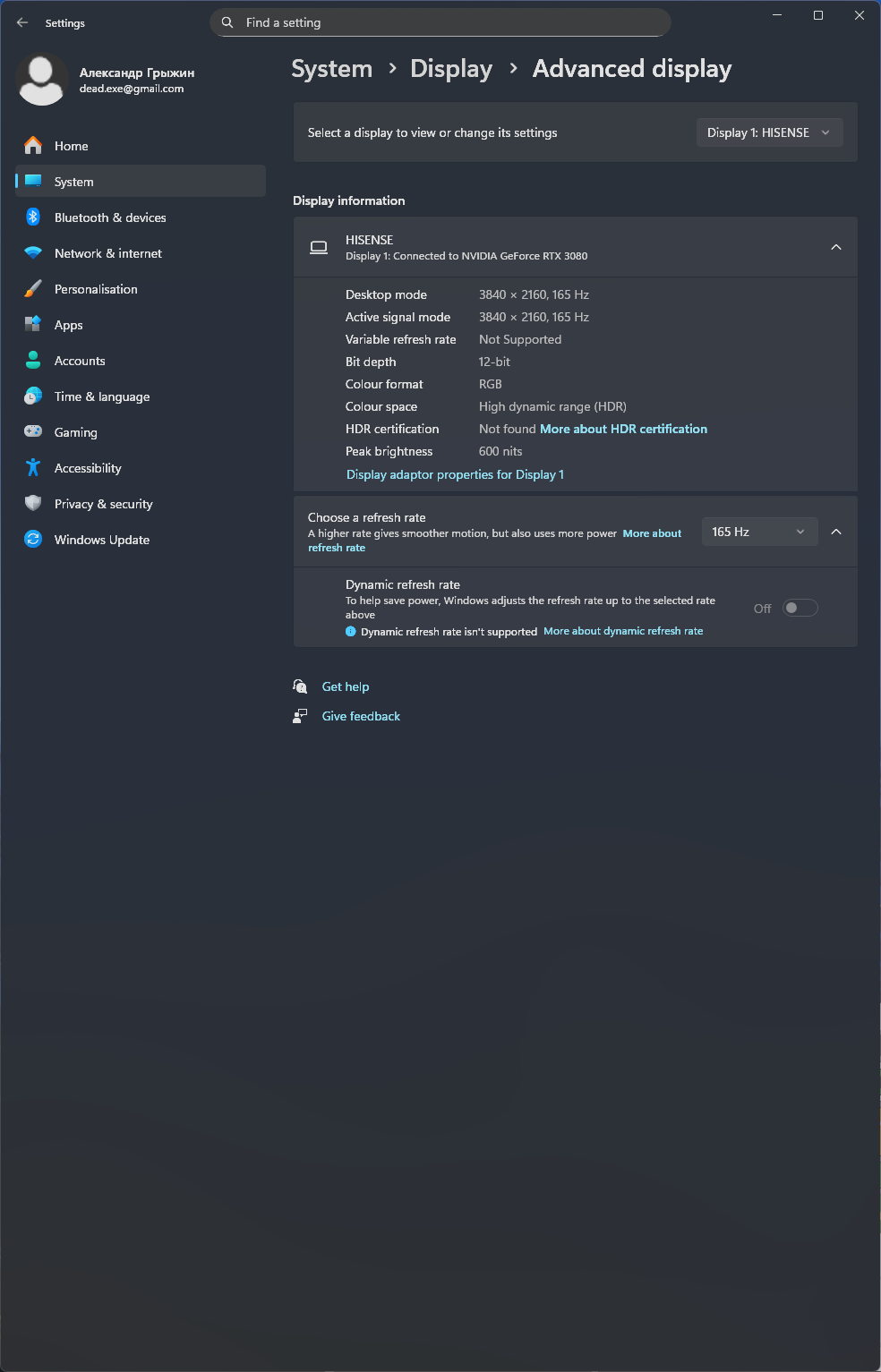This screenshot has height=1372, width=881.
Task: Click the Personalisation paintbrush icon
Action: (x=33, y=289)
